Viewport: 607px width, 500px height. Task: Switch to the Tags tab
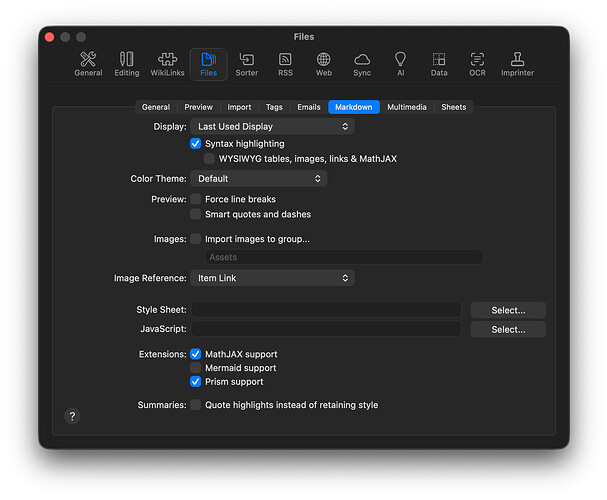click(274, 107)
